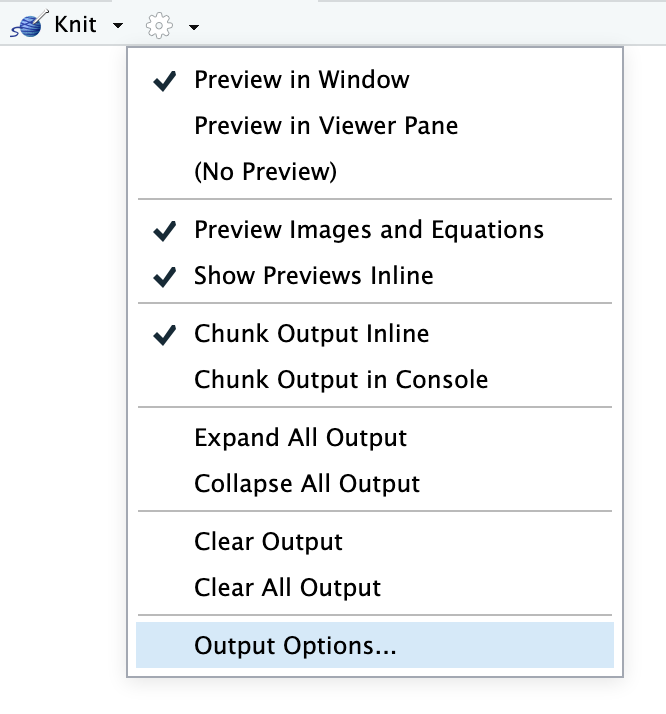
Task: Expand All Output from the menu
Action: (x=300, y=438)
